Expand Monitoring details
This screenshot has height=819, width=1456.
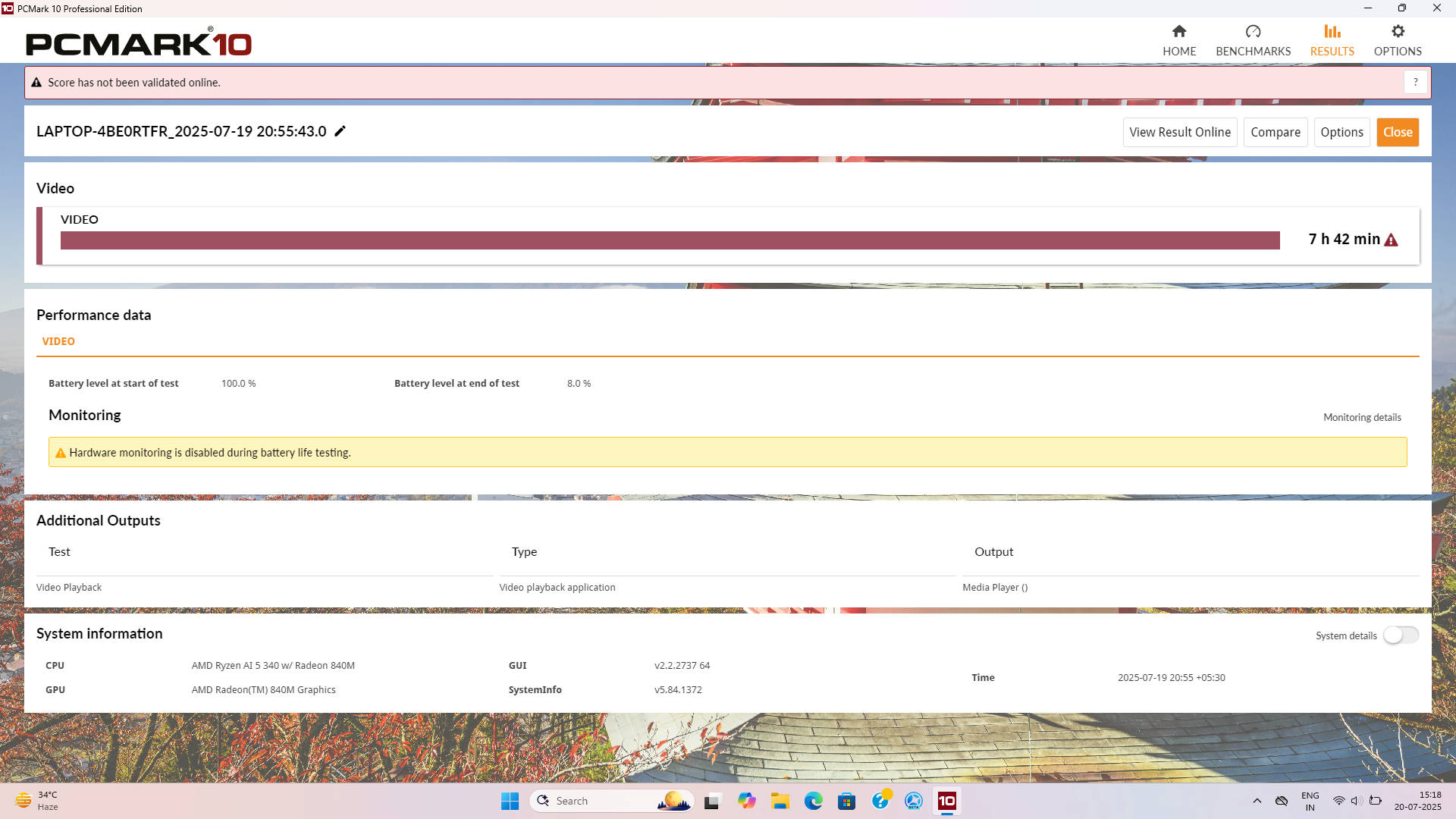tap(1362, 417)
